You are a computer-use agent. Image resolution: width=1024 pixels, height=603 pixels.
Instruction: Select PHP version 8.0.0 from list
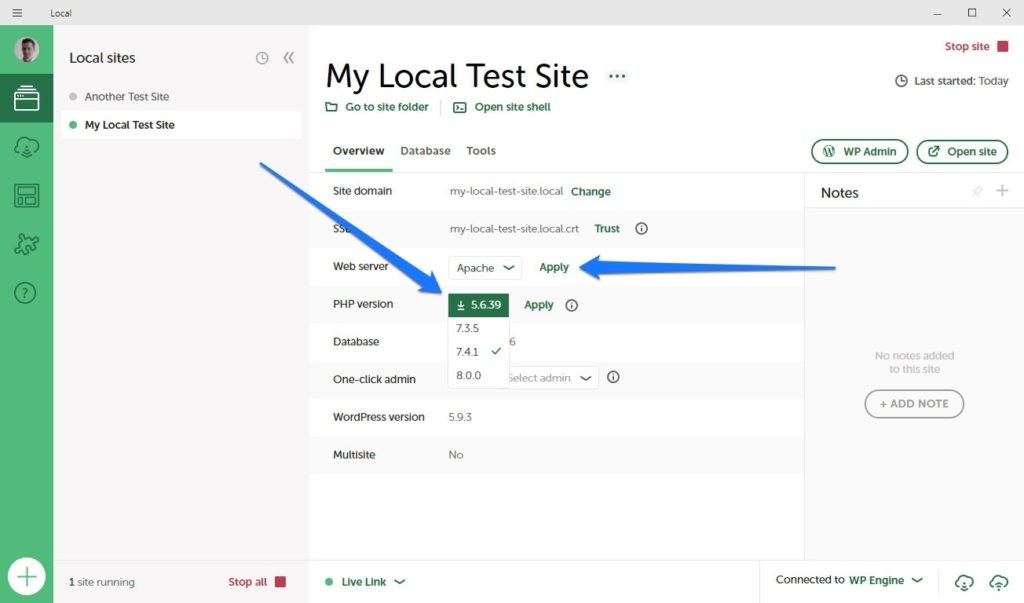[468, 376]
